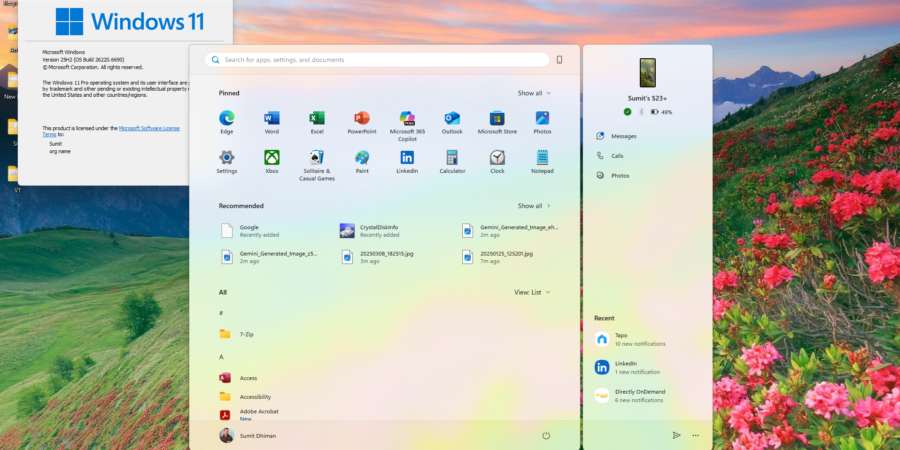Click the Sumit's S23+ phone thumbnail

click(647, 72)
